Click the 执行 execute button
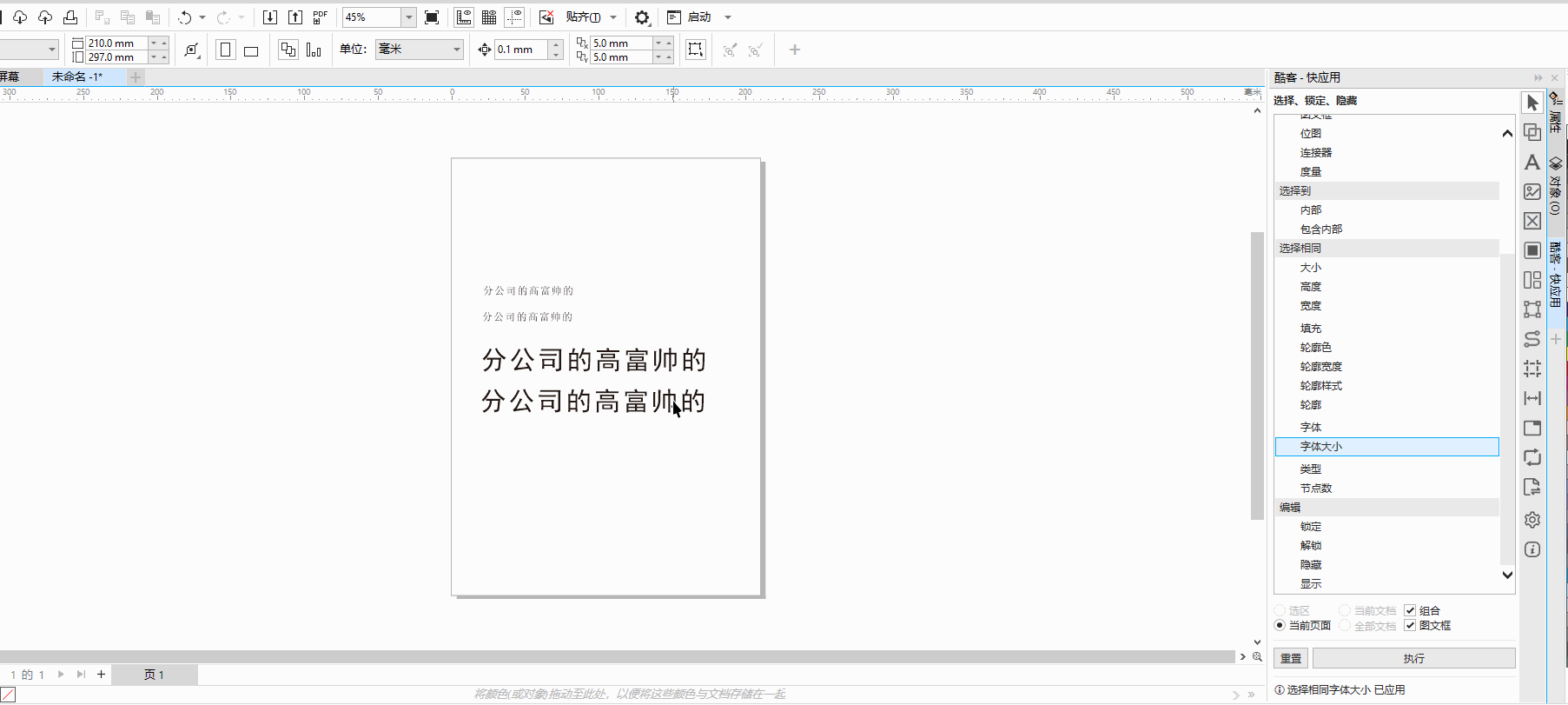The image size is (1568, 705). point(1414,658)
